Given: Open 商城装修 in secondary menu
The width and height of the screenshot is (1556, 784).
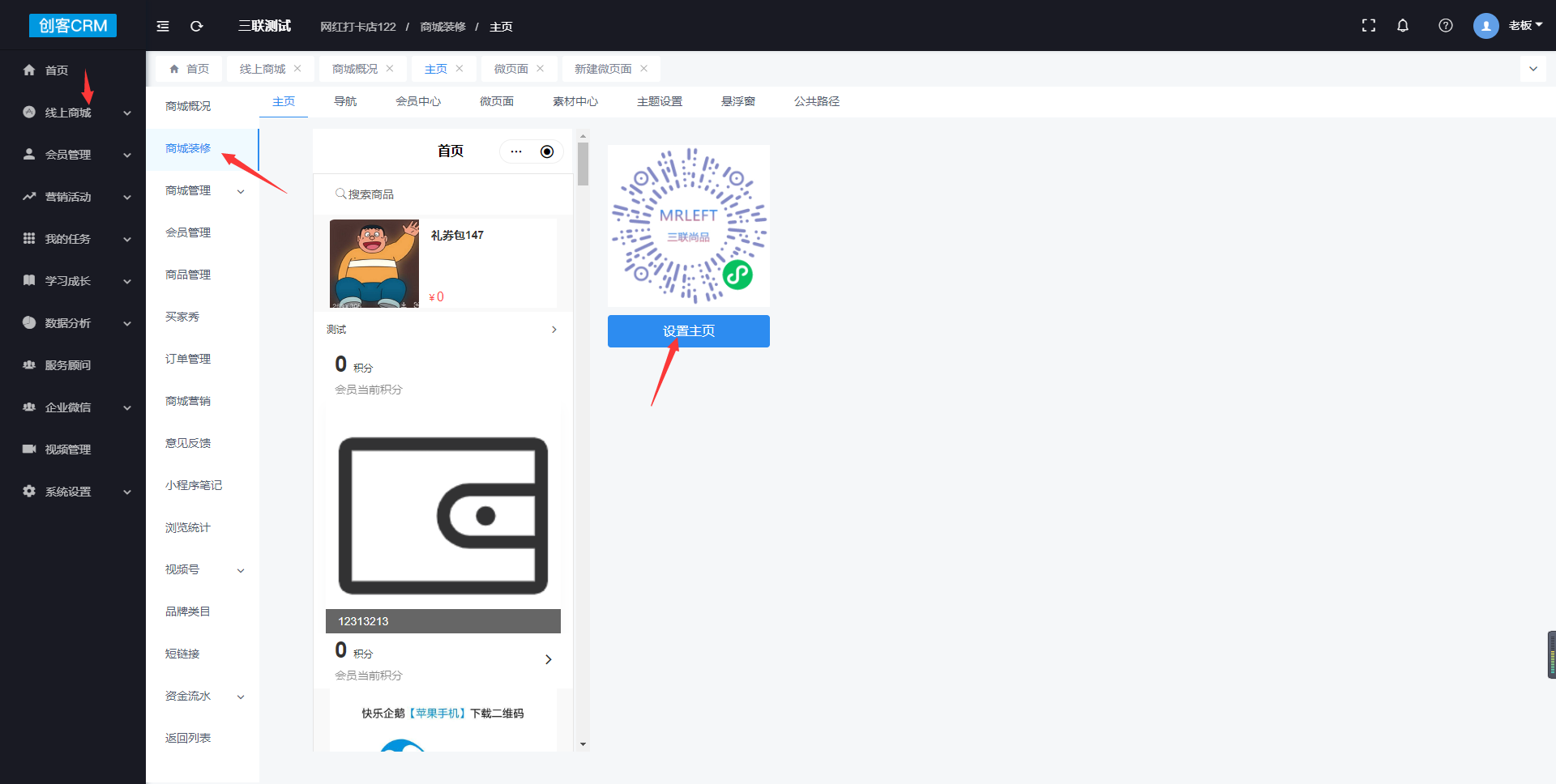Looking at the screenshot, I should 188,148.
